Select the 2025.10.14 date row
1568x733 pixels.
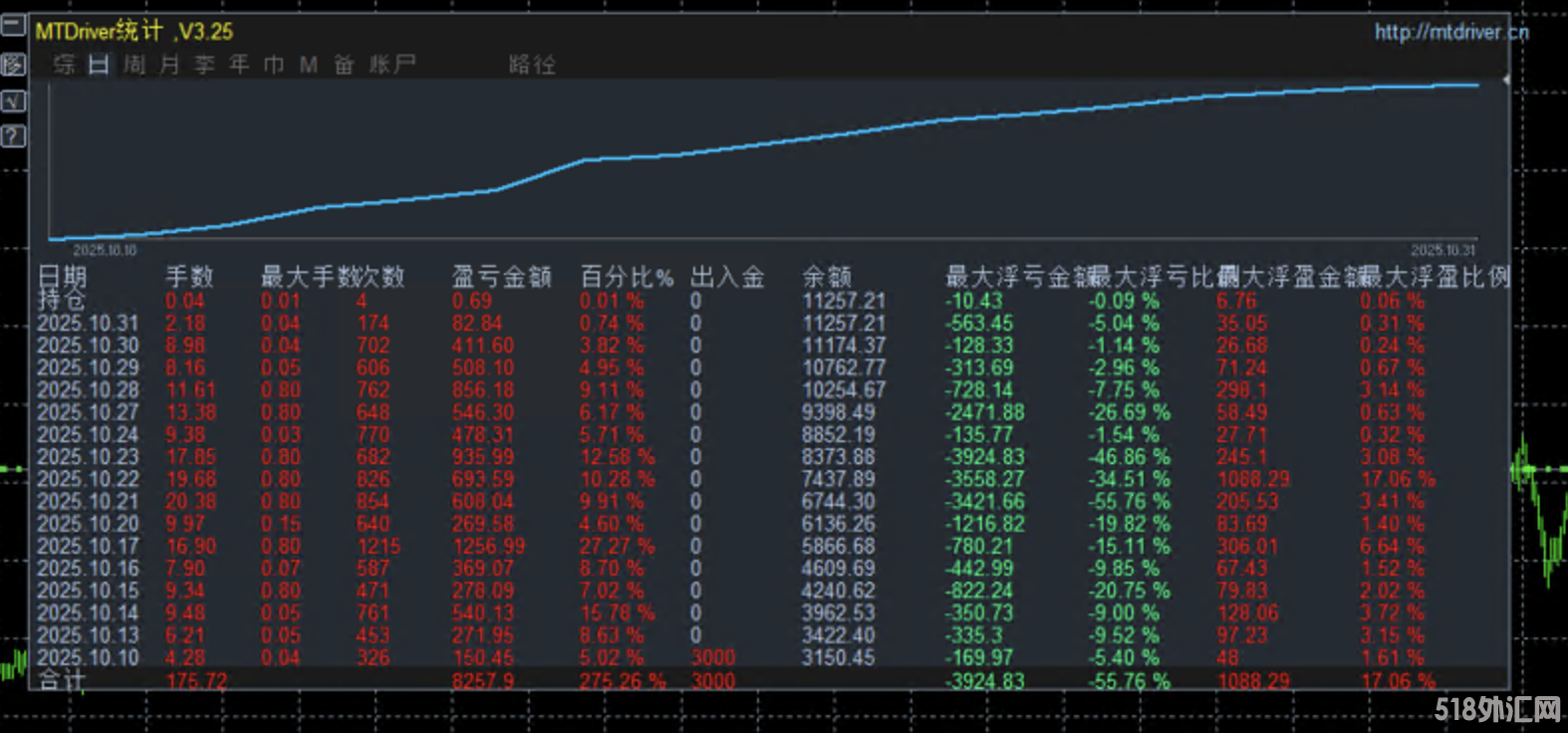click(x=88, y=612)
